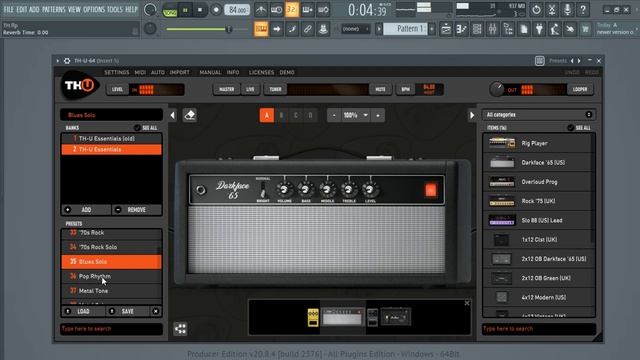Image resolution: width=640 pixels, height=360 pixels.
Task: Click the zoom in plus button
Action: pyautogui.click(x=378, y=116)
